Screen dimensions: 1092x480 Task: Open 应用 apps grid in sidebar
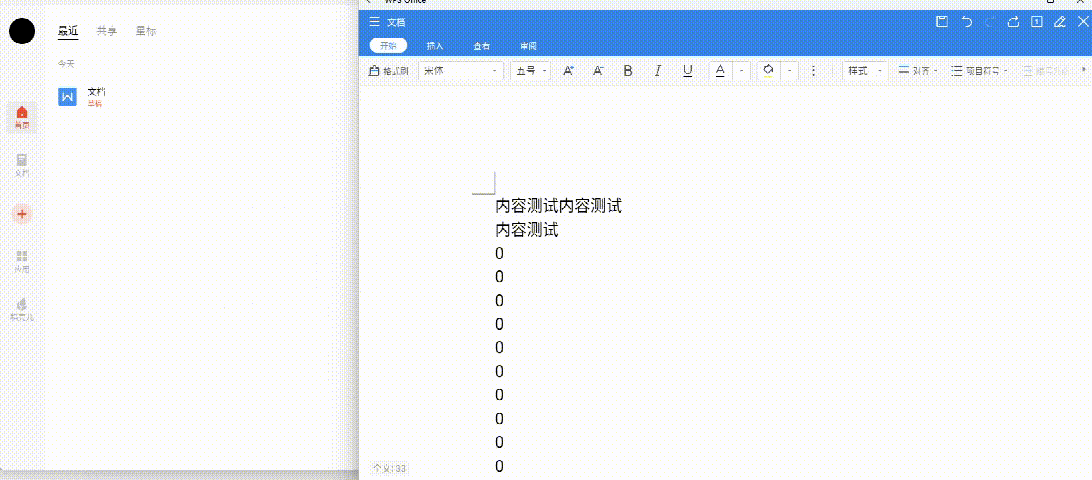coord(22,261)
